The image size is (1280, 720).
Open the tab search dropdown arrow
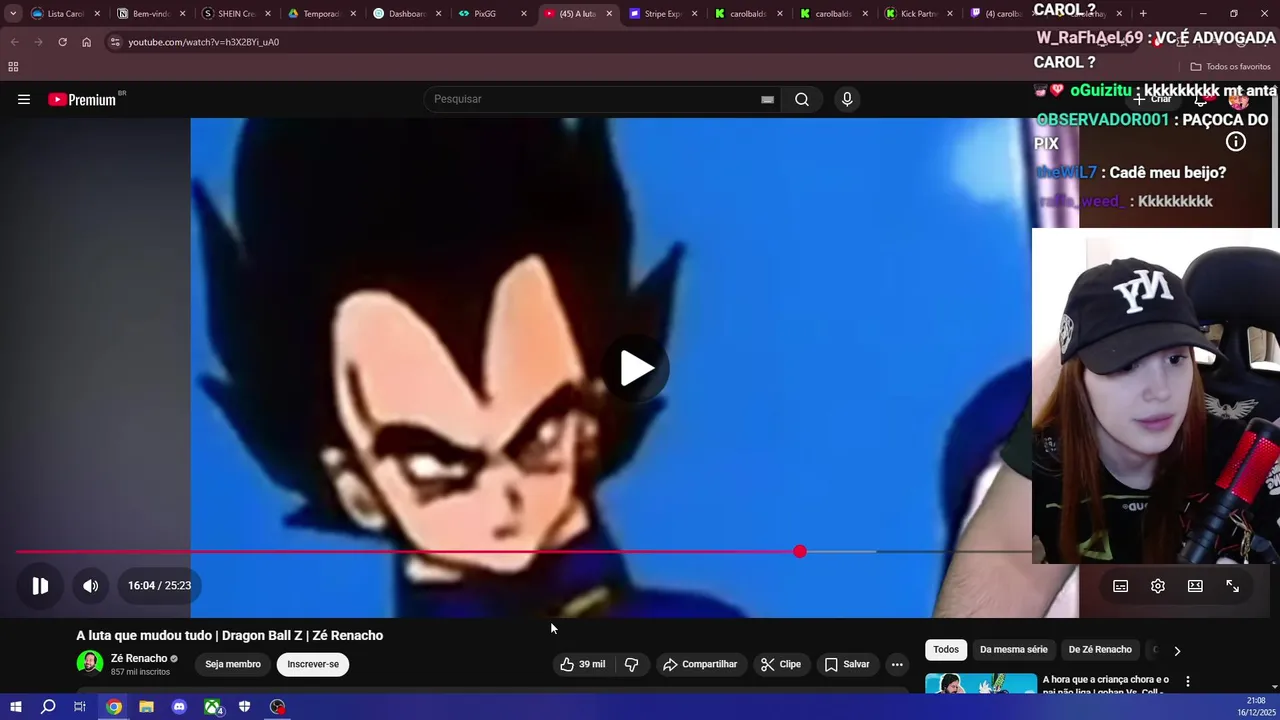(x=13, y=14)
